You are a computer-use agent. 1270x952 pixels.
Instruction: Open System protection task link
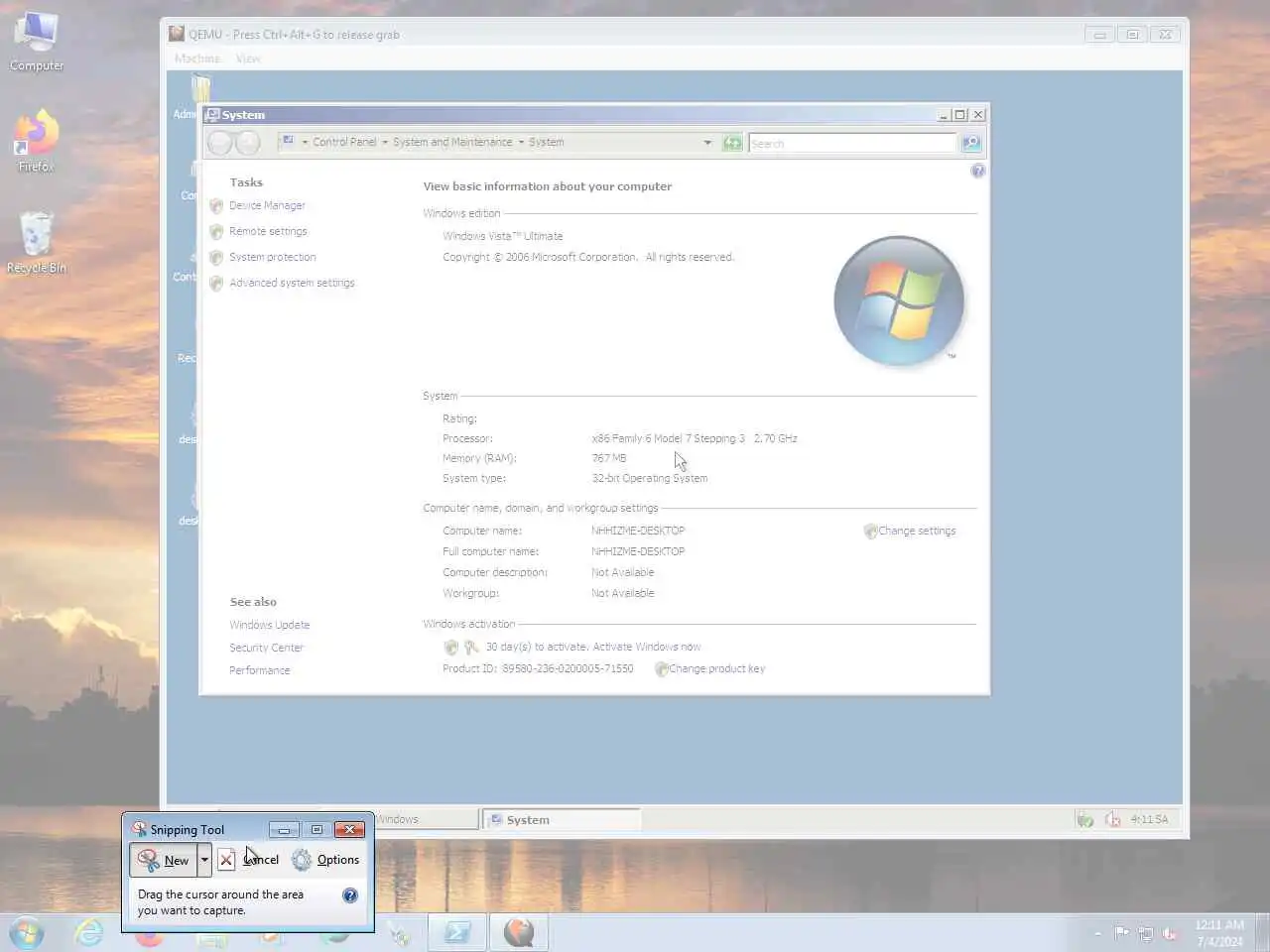click(x=273, y=257)
